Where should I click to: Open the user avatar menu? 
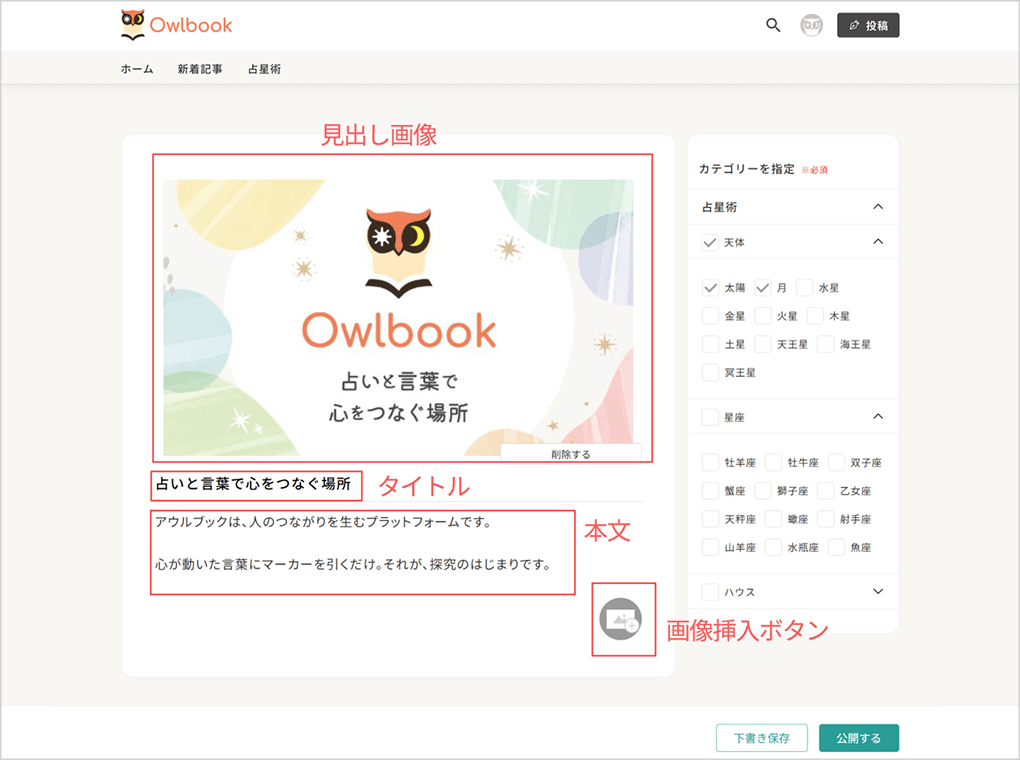811,25
